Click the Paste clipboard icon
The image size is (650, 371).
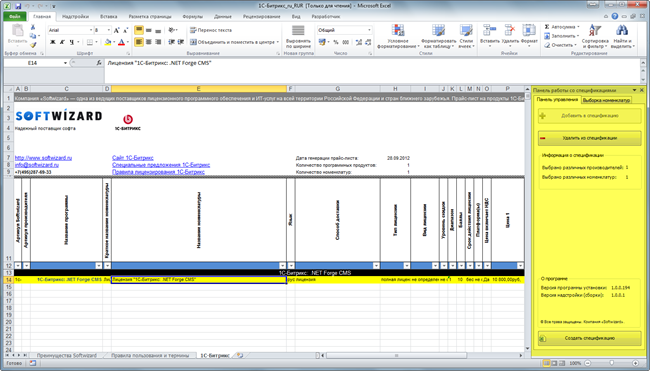coord(17,35)
